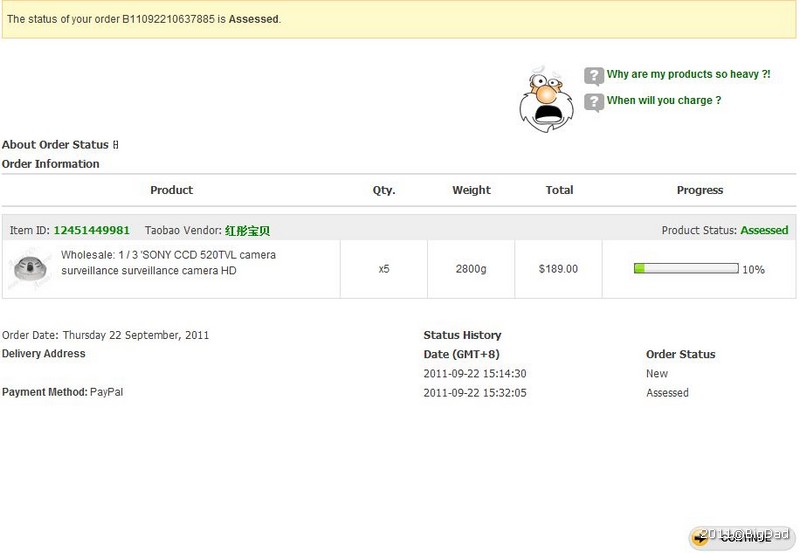This screenshot has height=553, width=800.
Task: Click the Order Information heading
Action: (x=51, y=164)
